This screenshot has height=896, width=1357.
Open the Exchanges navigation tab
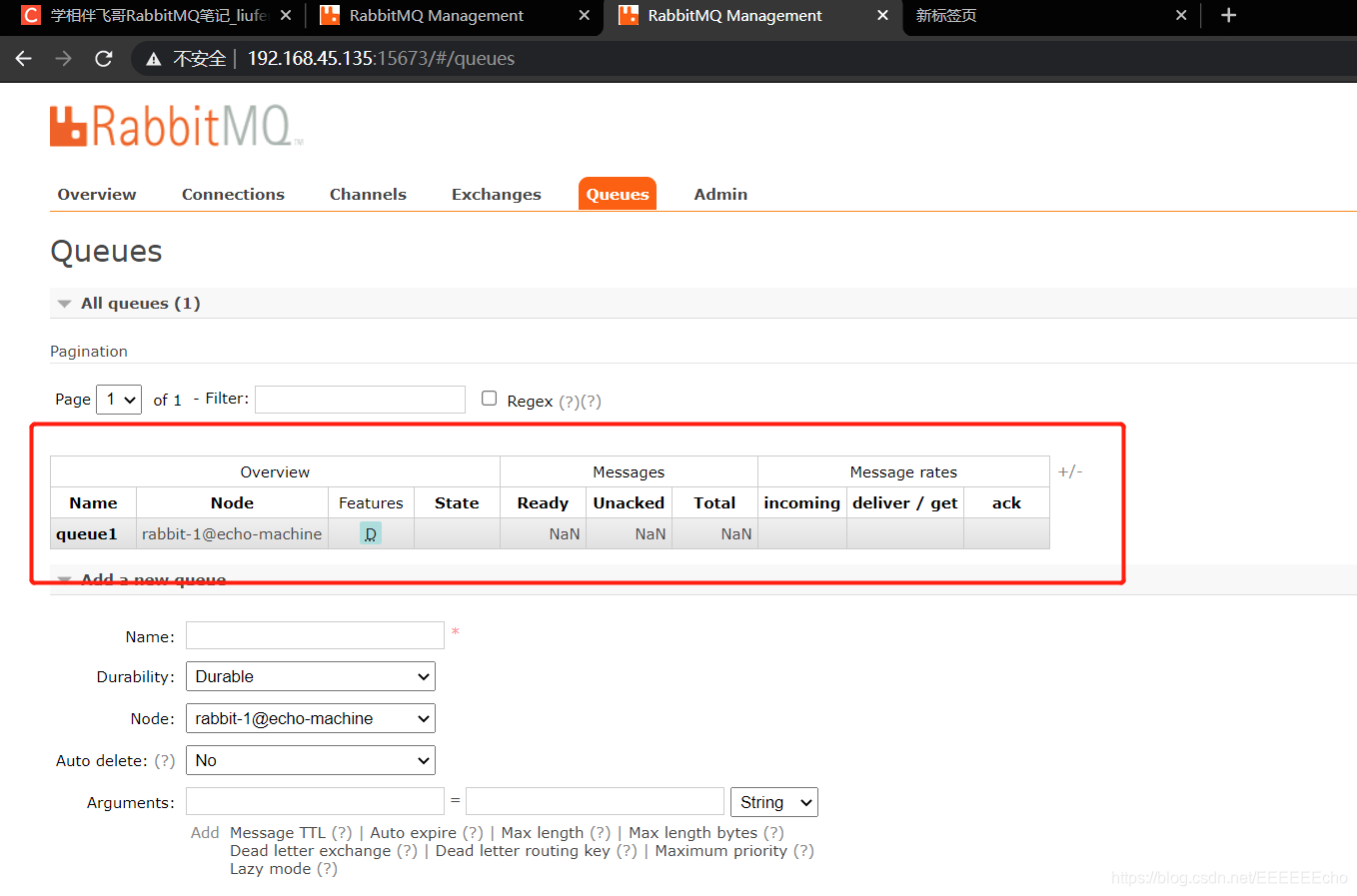(x=497, y=194)
